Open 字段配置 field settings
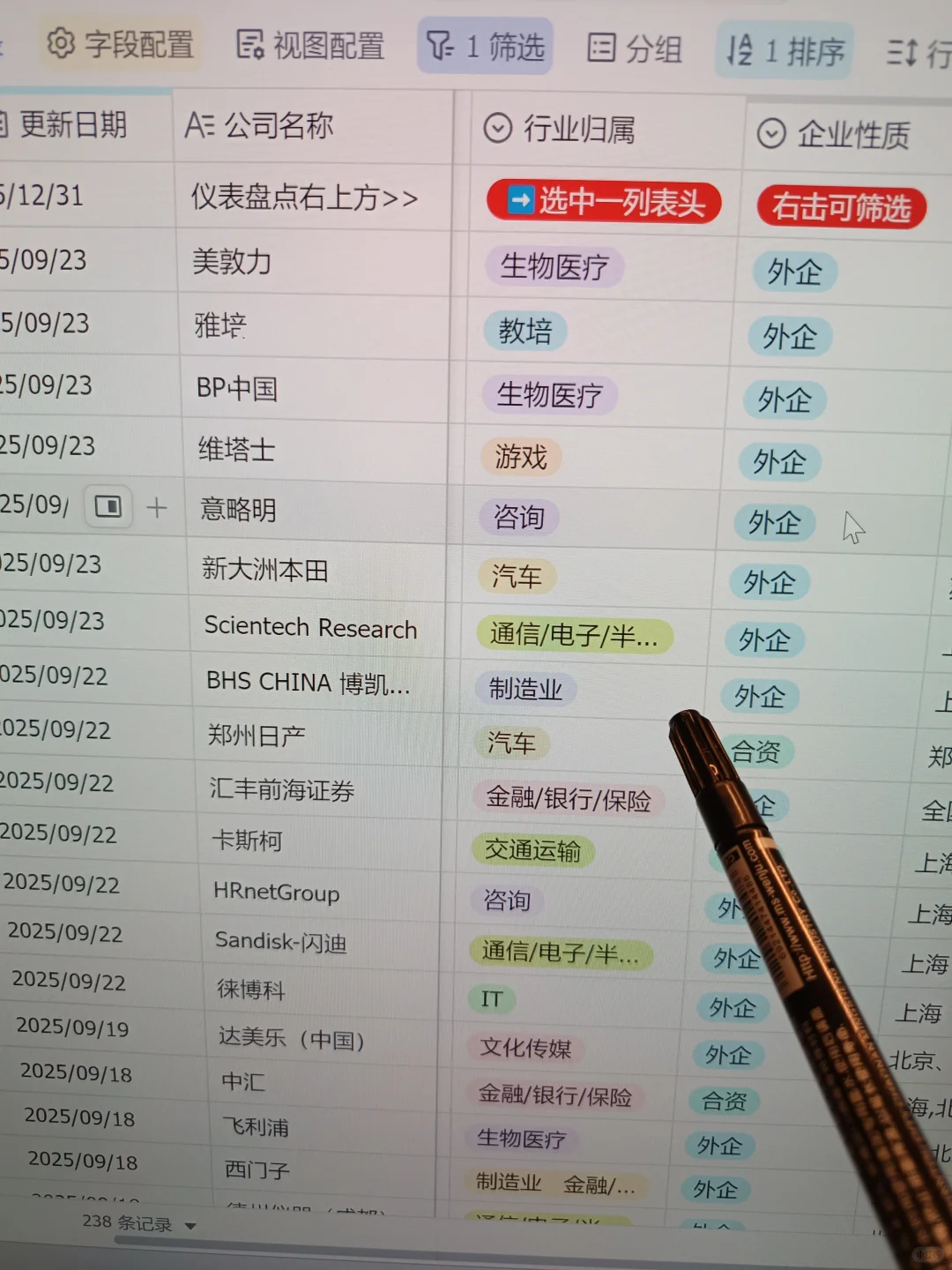952x1270 pixels. click(120, 44)
